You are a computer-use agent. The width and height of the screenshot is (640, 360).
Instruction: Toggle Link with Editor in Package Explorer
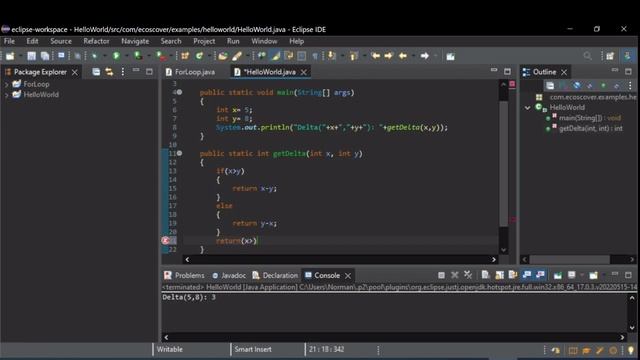pos(109,72)
